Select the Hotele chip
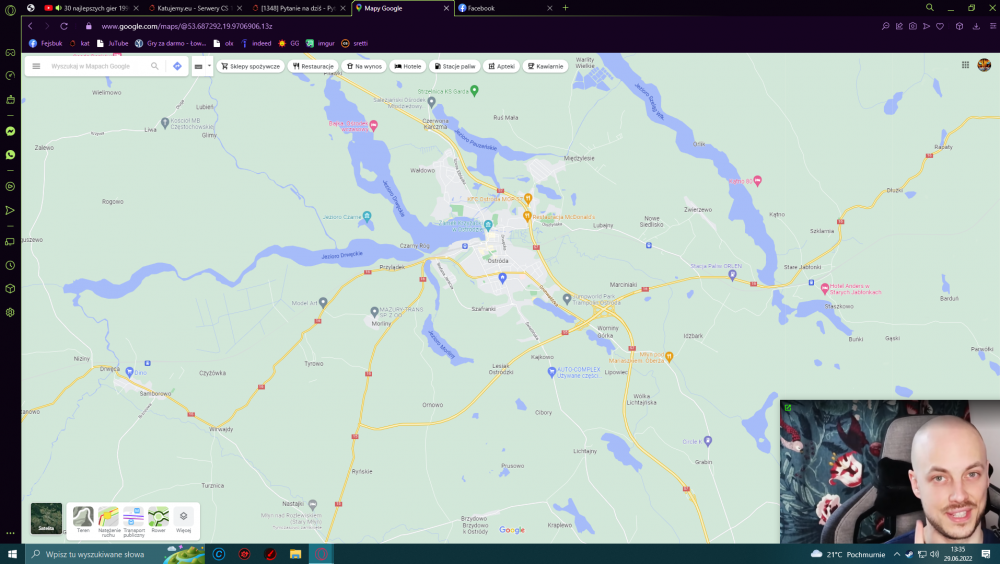 [408, 66]
